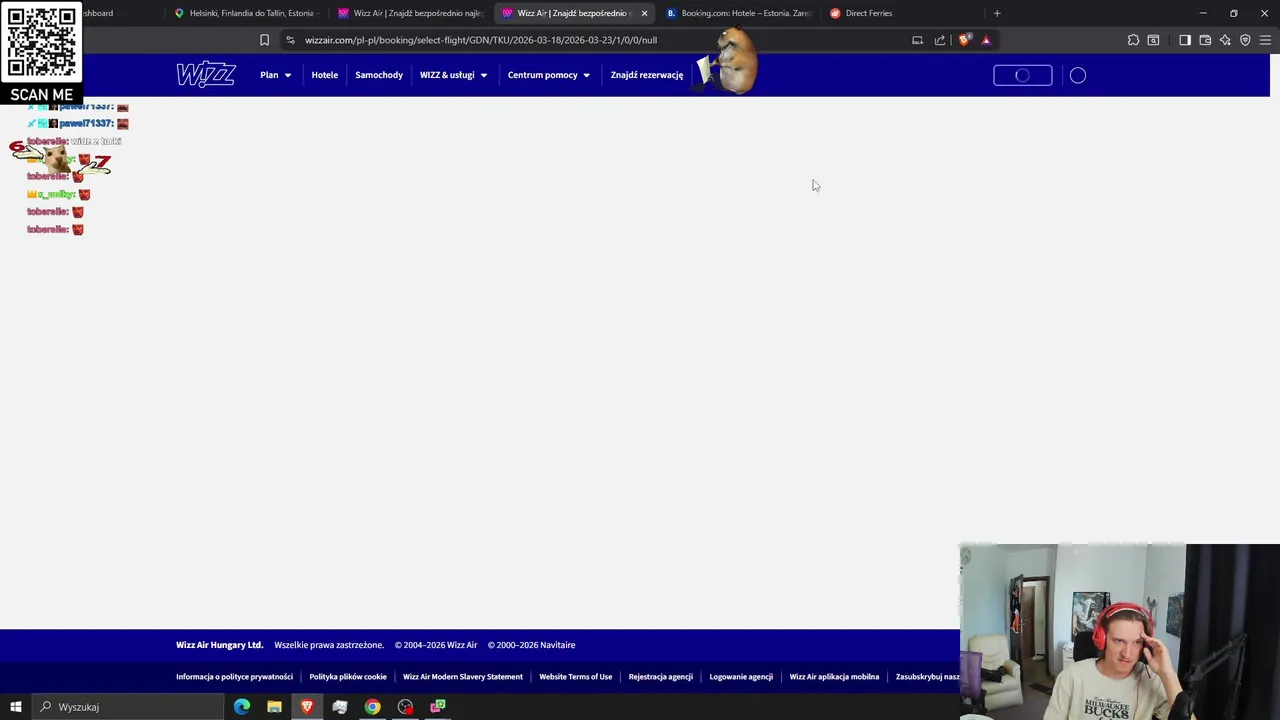1280x720 pixels.
Task: Click the Windows Start button
Action: 15,707
